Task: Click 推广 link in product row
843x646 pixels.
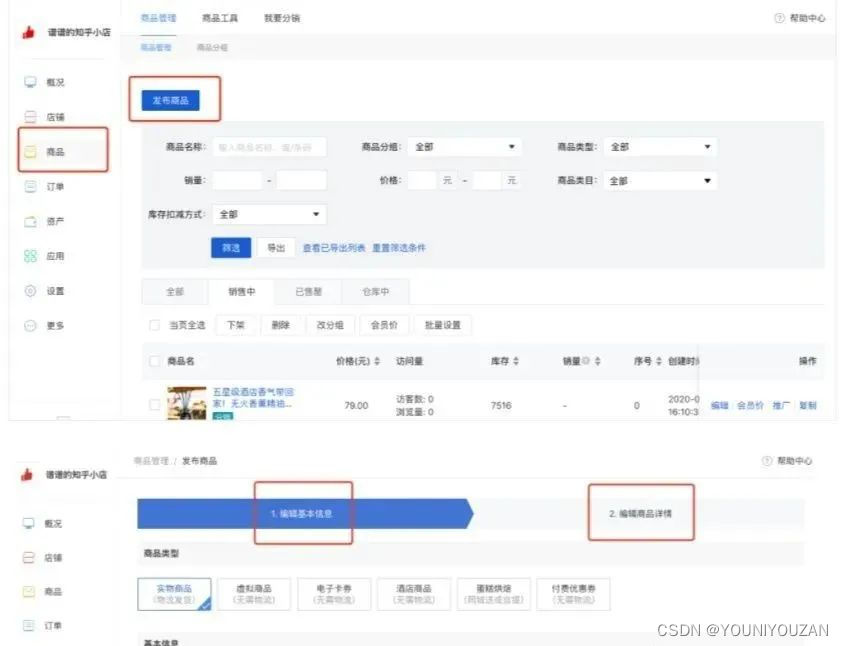Action: click(781, 405)
